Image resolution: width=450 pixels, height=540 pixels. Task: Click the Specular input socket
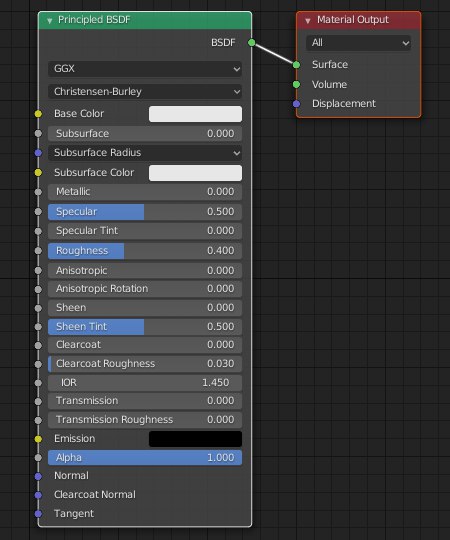pos(38,212)
